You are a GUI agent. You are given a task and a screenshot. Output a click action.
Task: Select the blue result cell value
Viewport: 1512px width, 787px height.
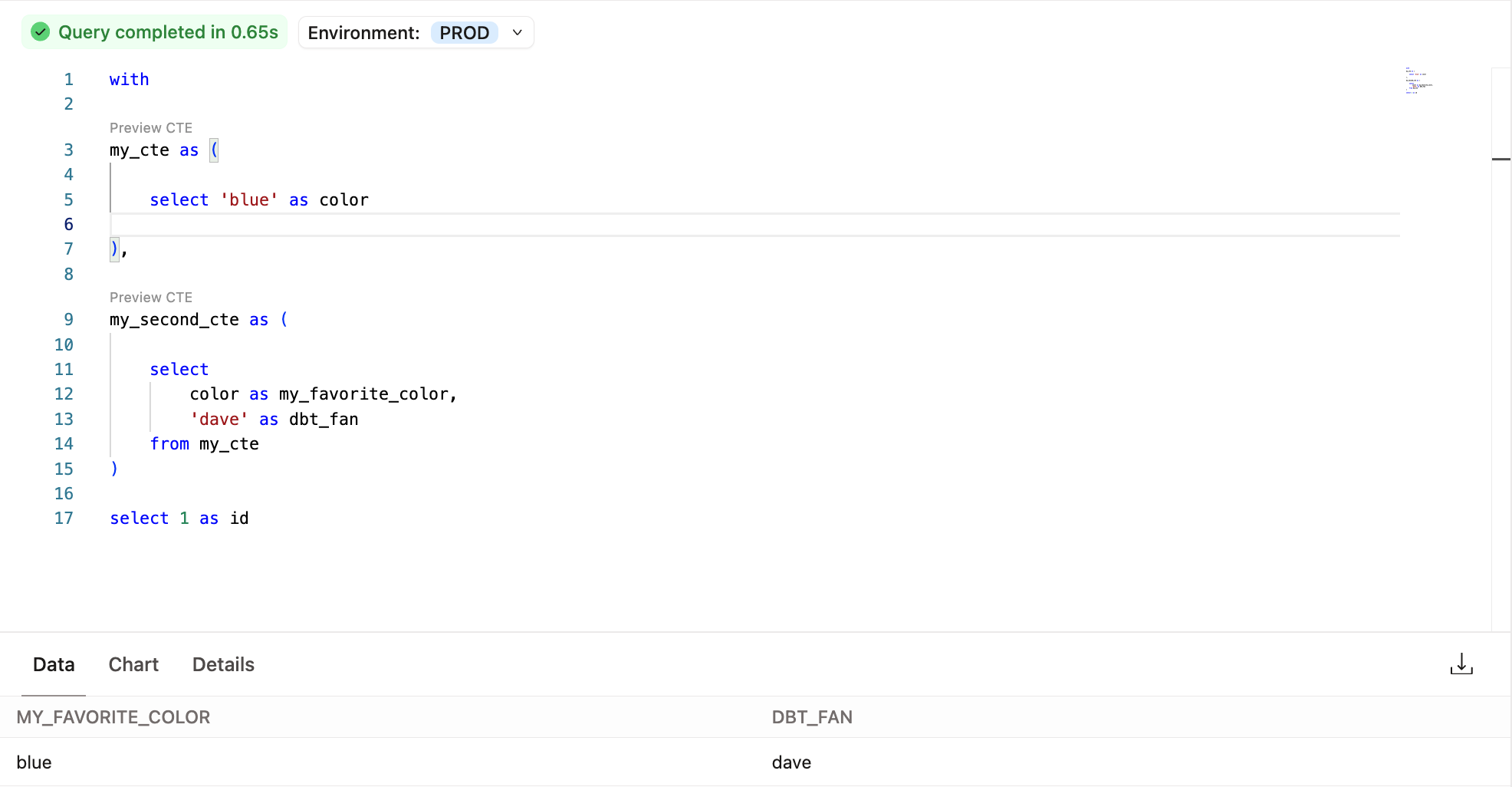[34, 762]
